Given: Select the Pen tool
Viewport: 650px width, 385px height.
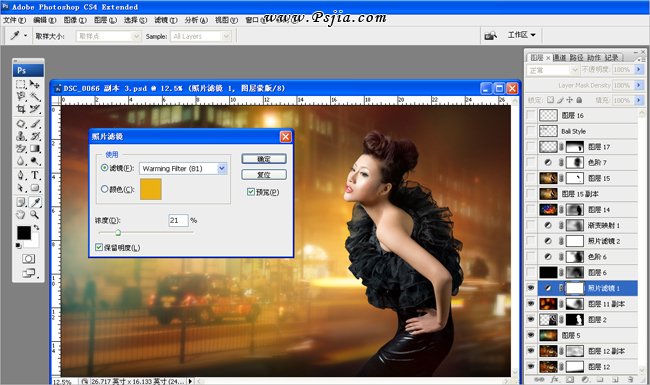Looking at the screenshot, I should (x=21, y=175).
